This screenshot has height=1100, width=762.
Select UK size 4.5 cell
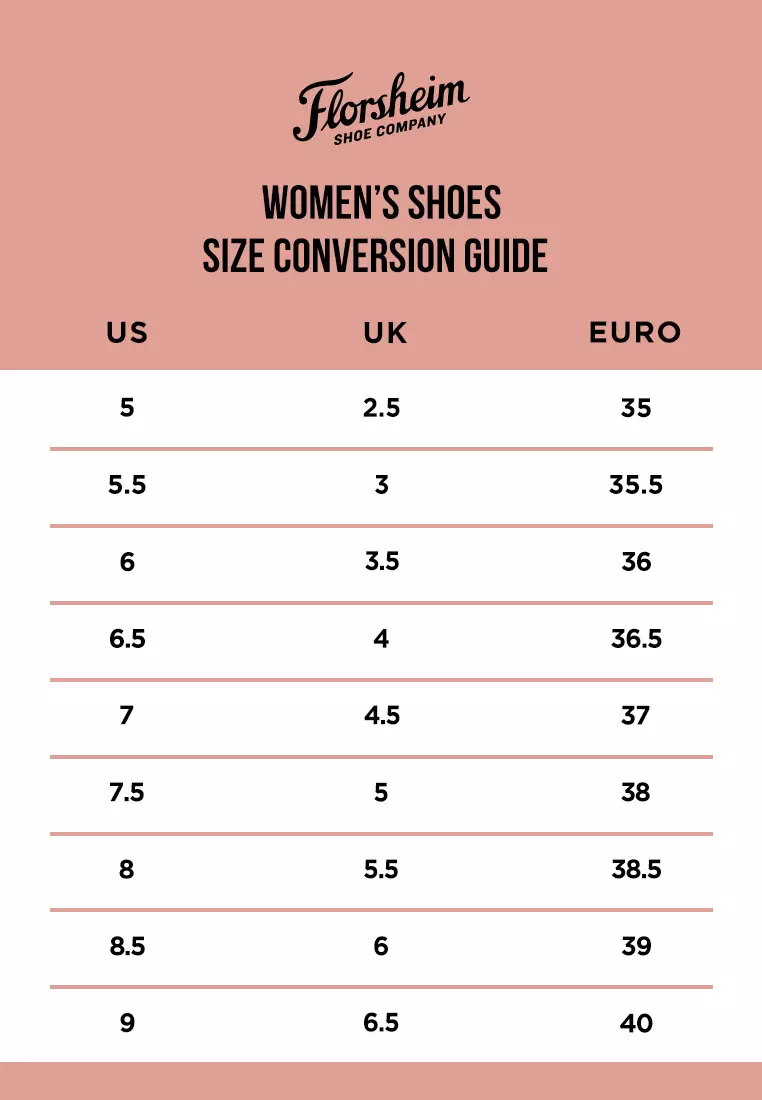(x=381, y=716)
